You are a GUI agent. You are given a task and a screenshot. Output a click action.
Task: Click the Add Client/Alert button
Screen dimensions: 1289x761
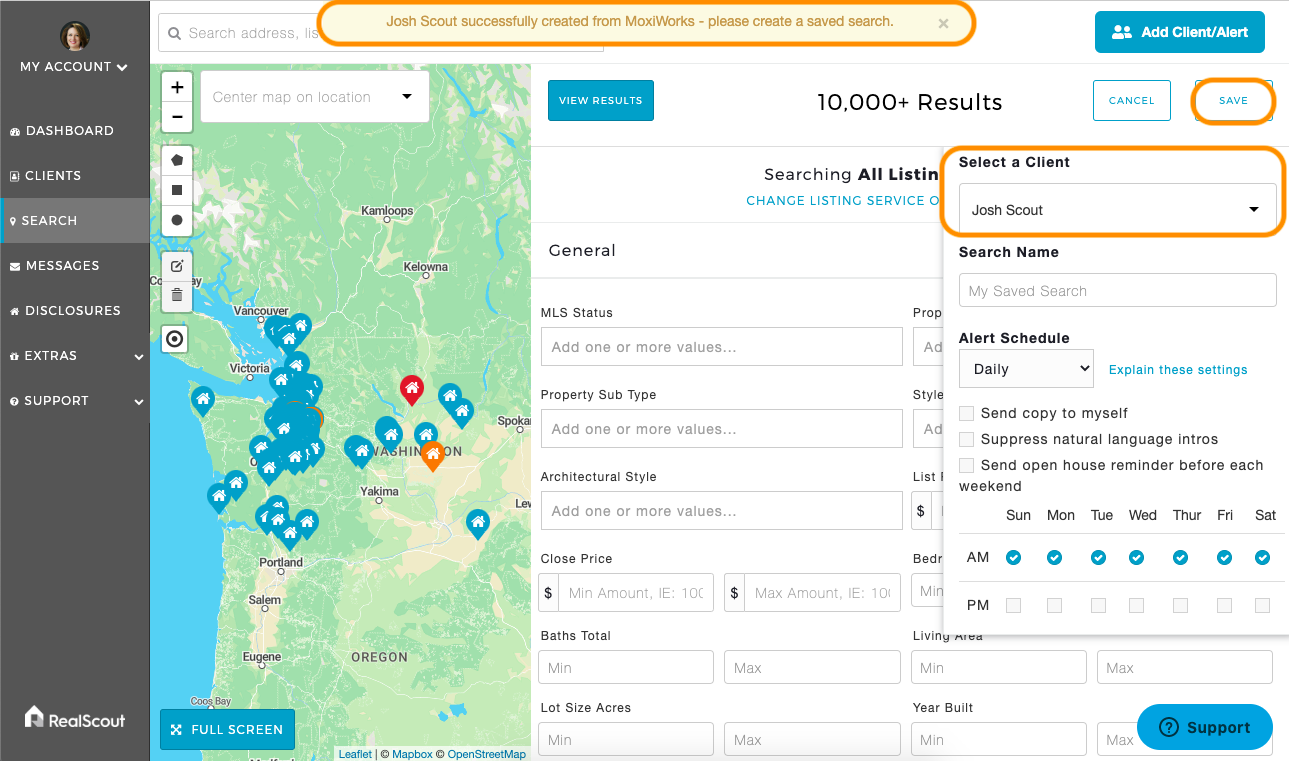point(1179,32)
